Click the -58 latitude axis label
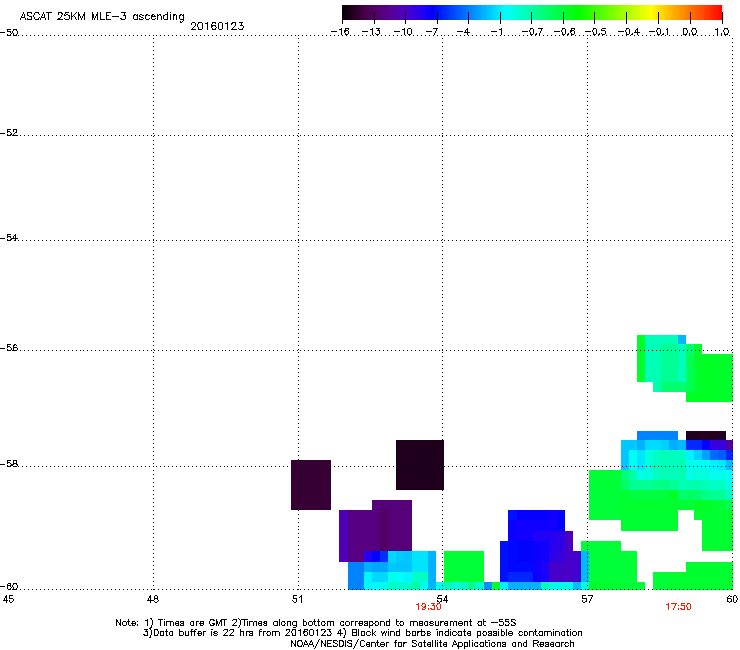This screenshot has width=740, height=650. [x=9, y=464]
